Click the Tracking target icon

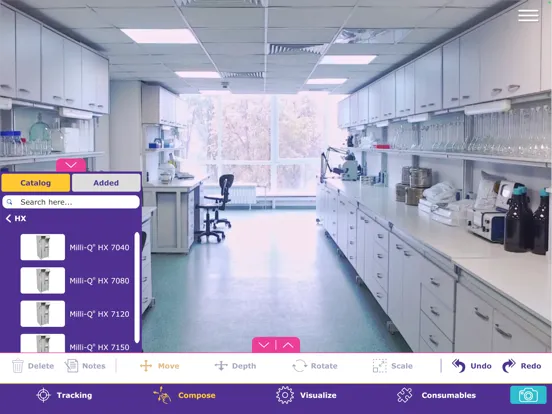pos(43,395)
